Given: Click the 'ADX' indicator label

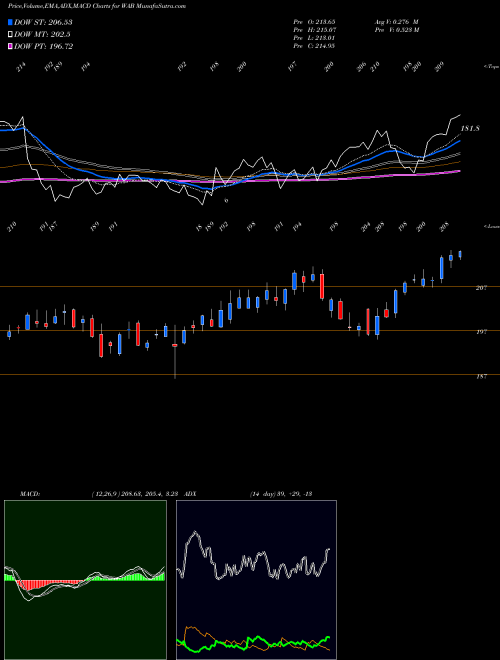Looking at the screenshot, I should tap(191, 494).
